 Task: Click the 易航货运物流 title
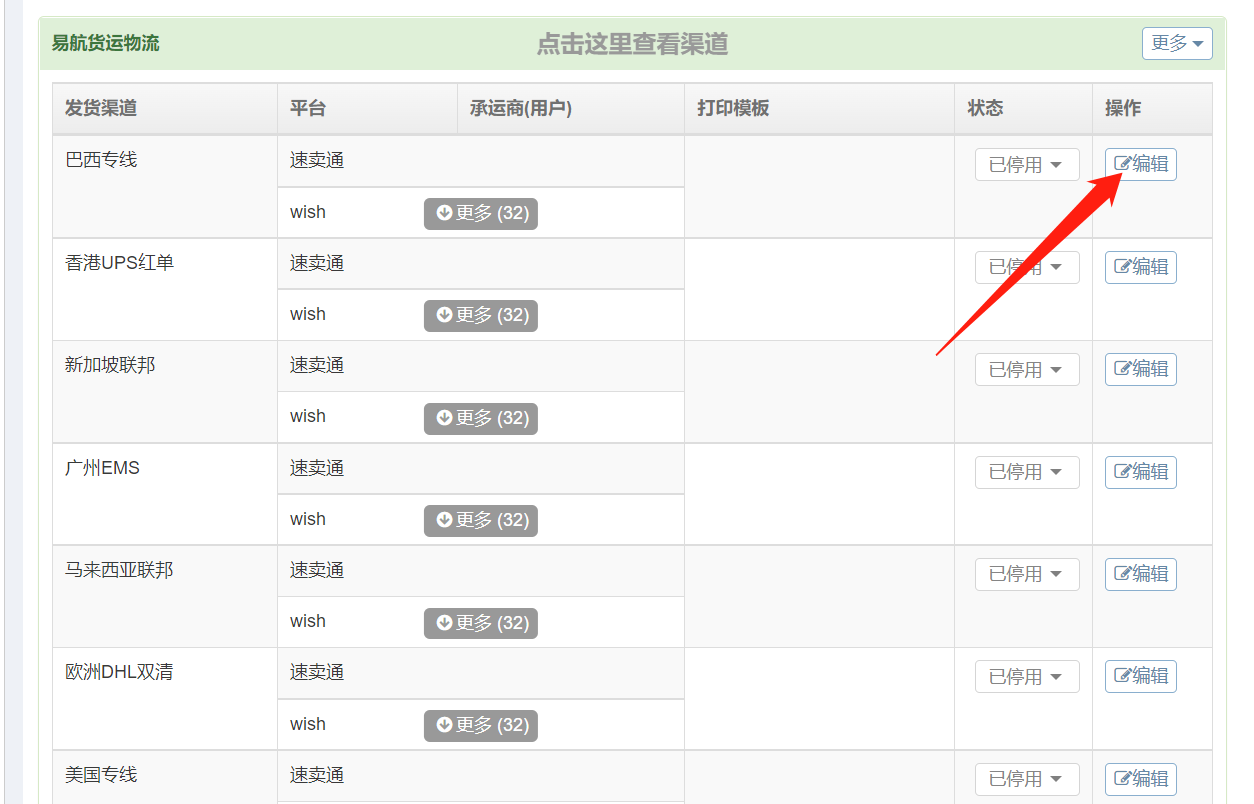tap(105, 43)
